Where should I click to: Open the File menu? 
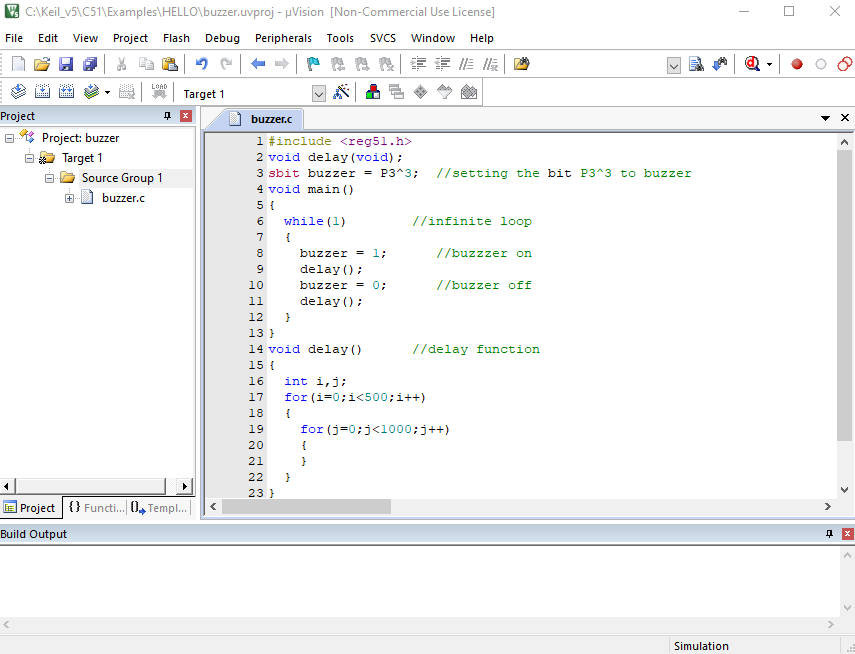tap(14, 38)
